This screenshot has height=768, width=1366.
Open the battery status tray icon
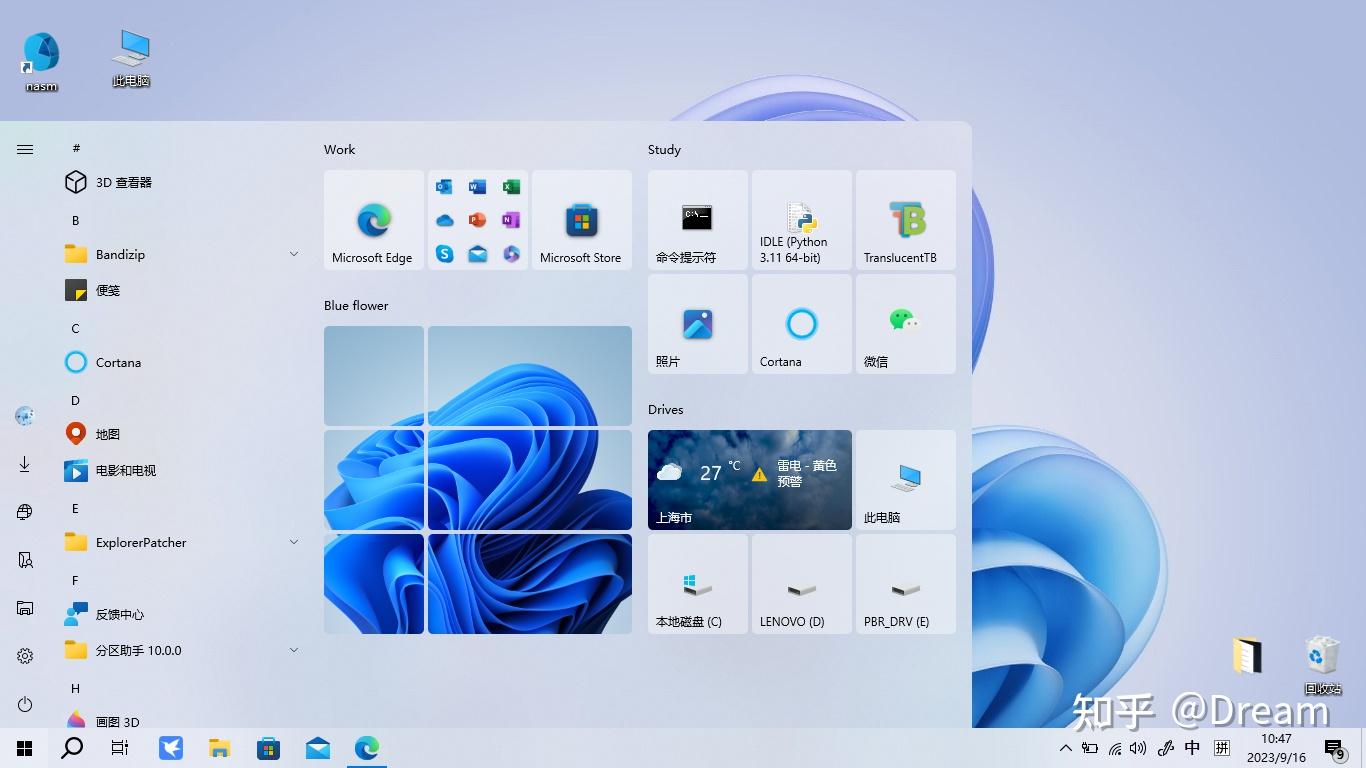[1090, 748]
